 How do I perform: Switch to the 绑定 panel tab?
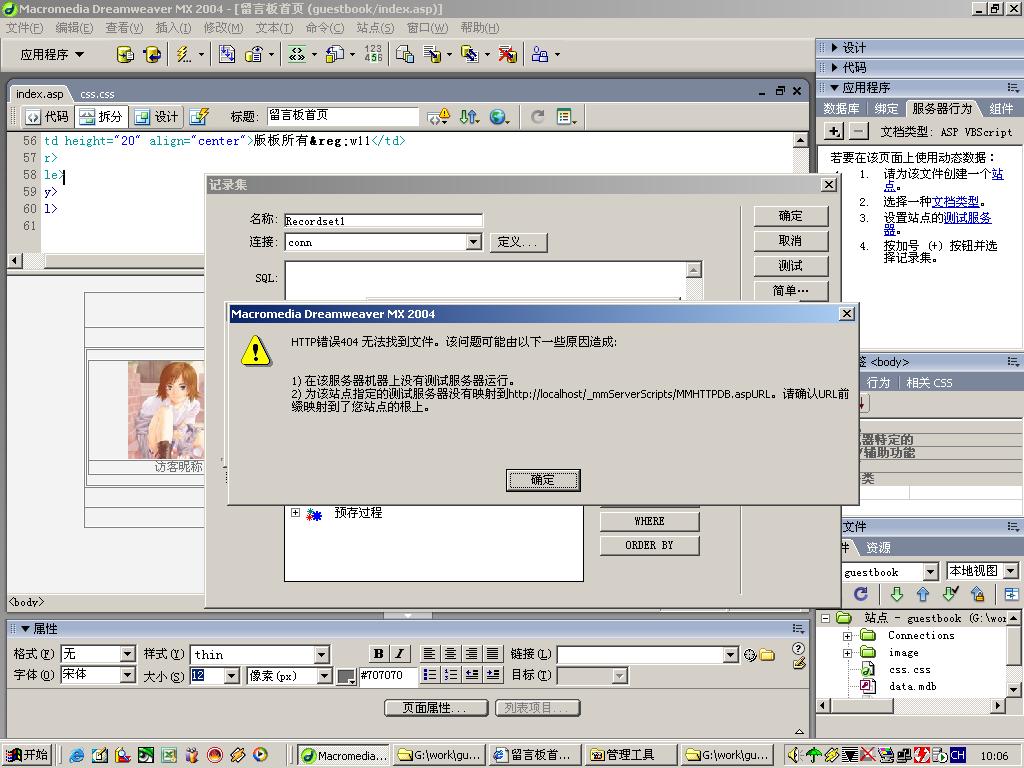(x=886, y=108)
